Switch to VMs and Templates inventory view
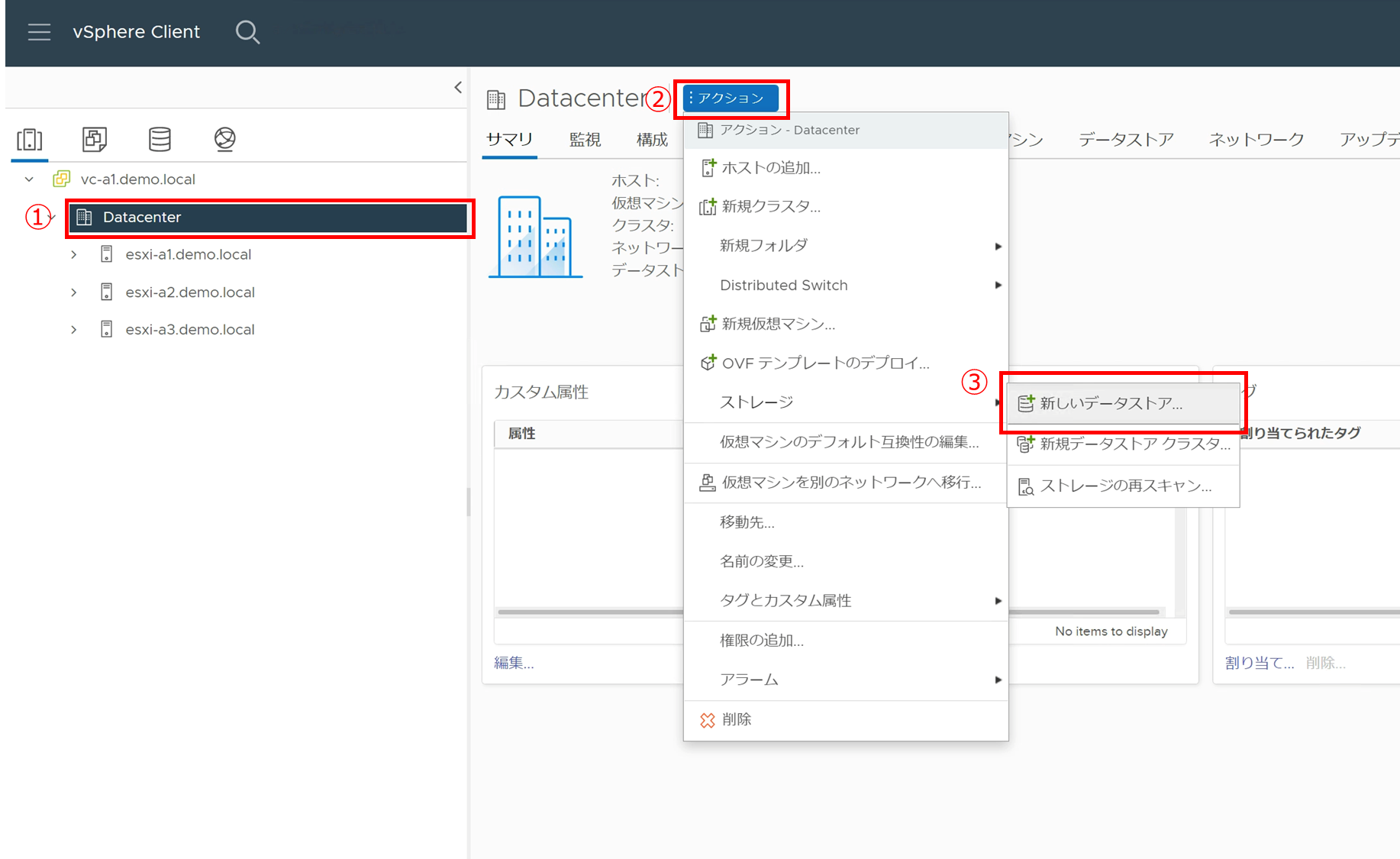Screen dimensions: 1400x859 pyautogui.click(x=95, y=139)
